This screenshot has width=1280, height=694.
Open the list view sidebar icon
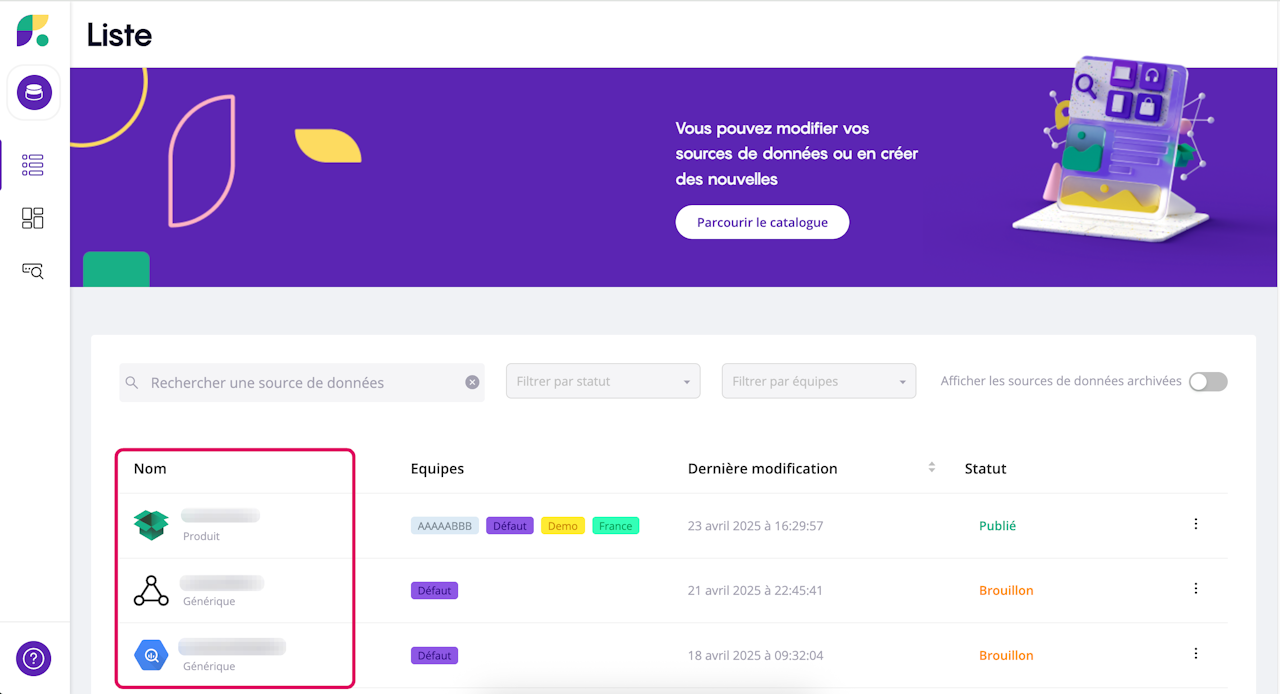(33, 165)
